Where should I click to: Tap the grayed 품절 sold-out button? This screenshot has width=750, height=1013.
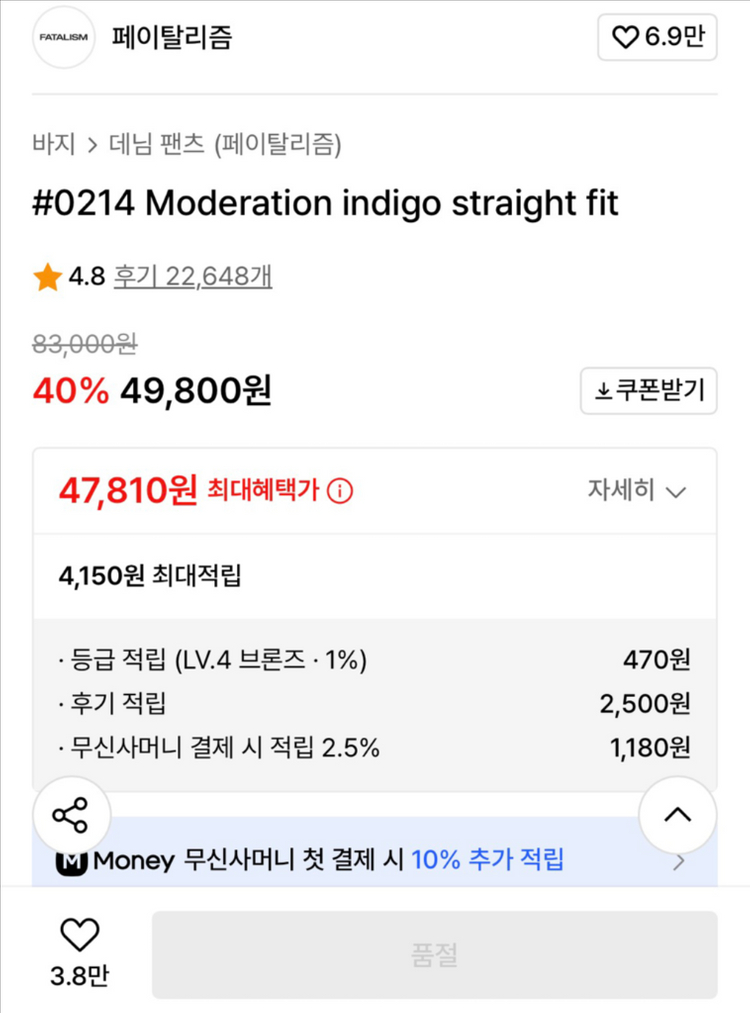434,953
